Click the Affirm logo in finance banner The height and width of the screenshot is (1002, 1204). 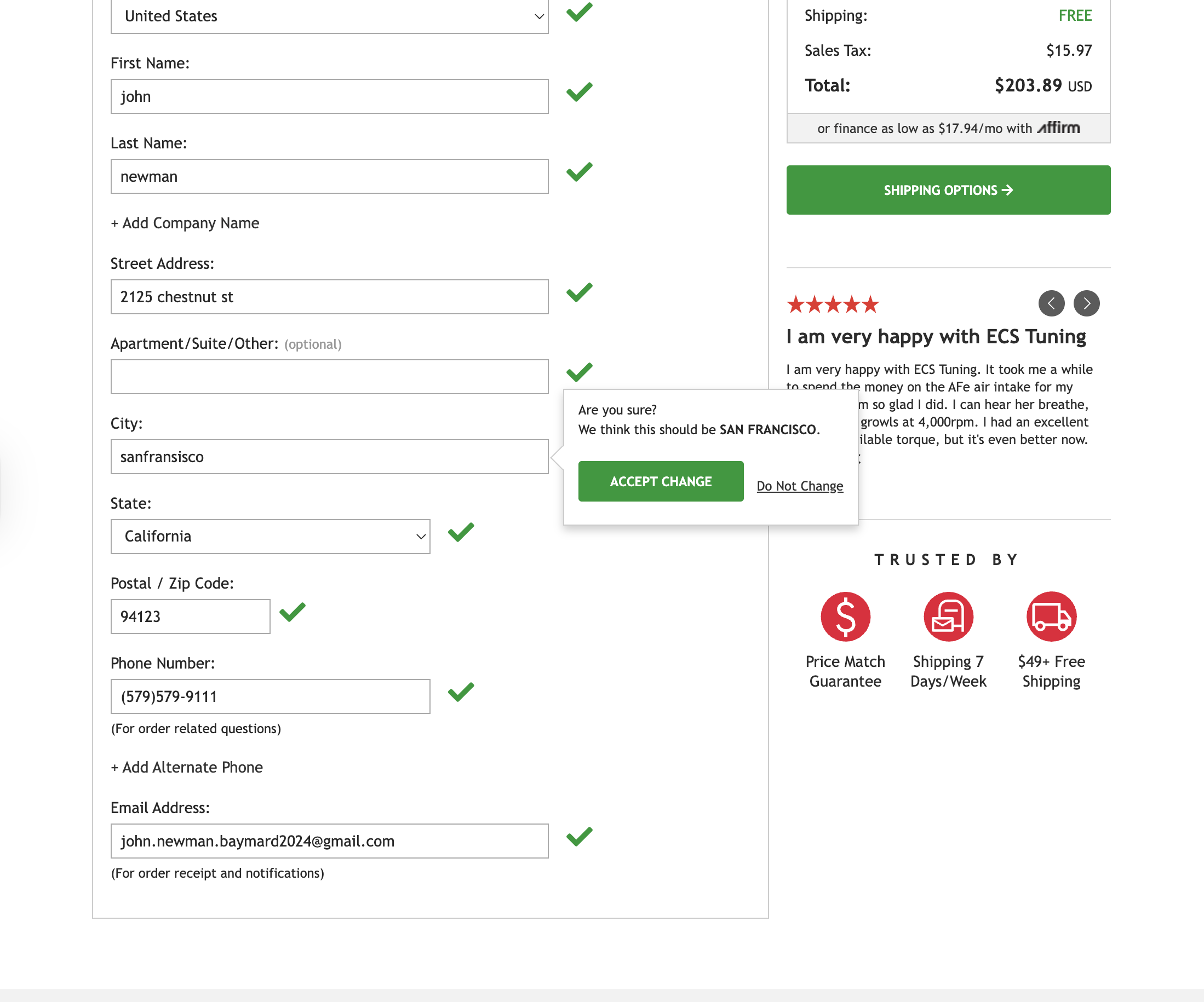pos(1058,127)
